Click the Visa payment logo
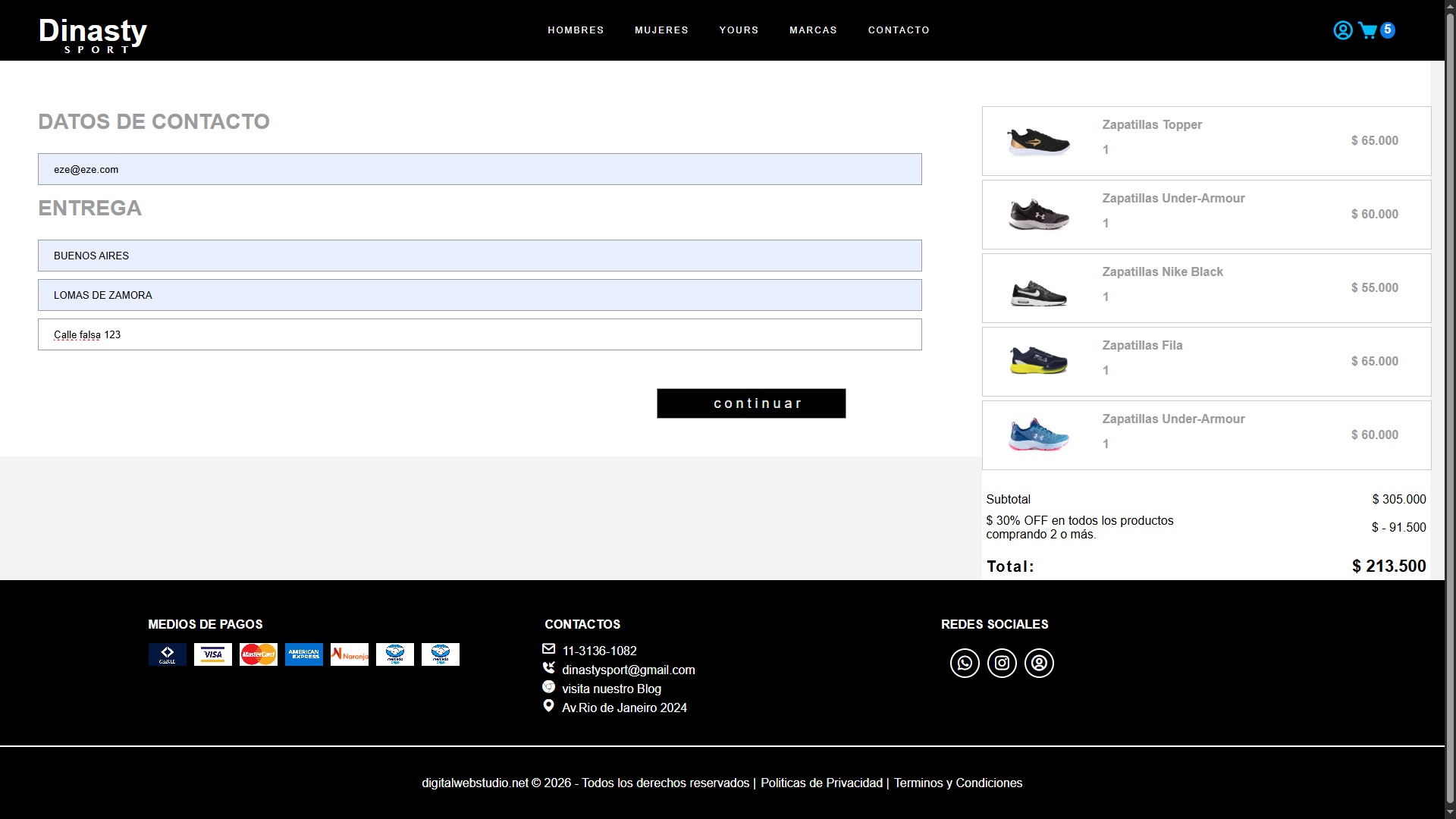The image size is (1456, 819). coord(213,654)
